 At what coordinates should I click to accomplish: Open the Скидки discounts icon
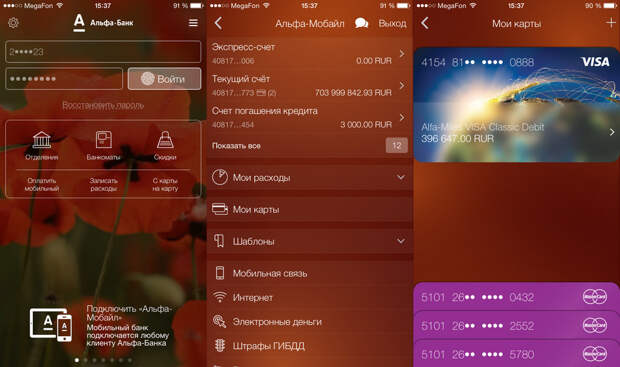click(x=165, y=140)
